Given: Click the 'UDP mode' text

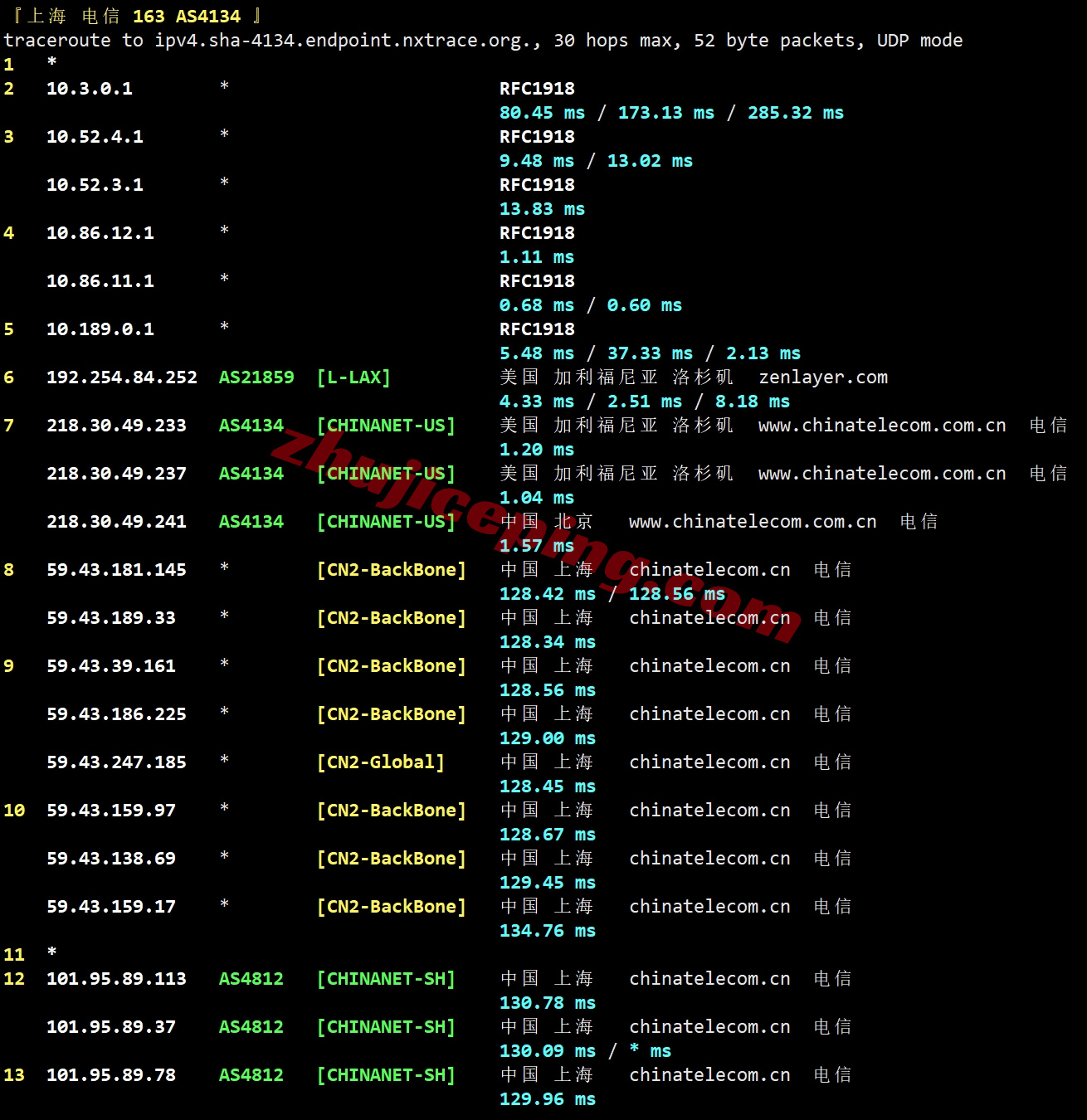Looking at the screenshot, I should 919,41.
